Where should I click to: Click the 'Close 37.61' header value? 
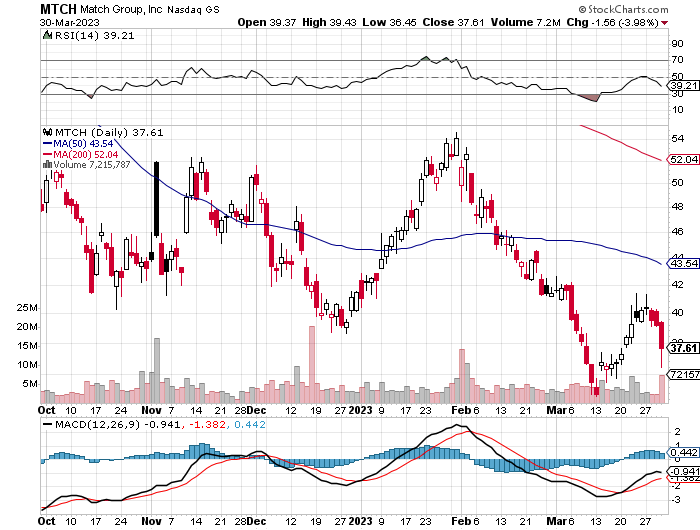click(x=453, y=22)
